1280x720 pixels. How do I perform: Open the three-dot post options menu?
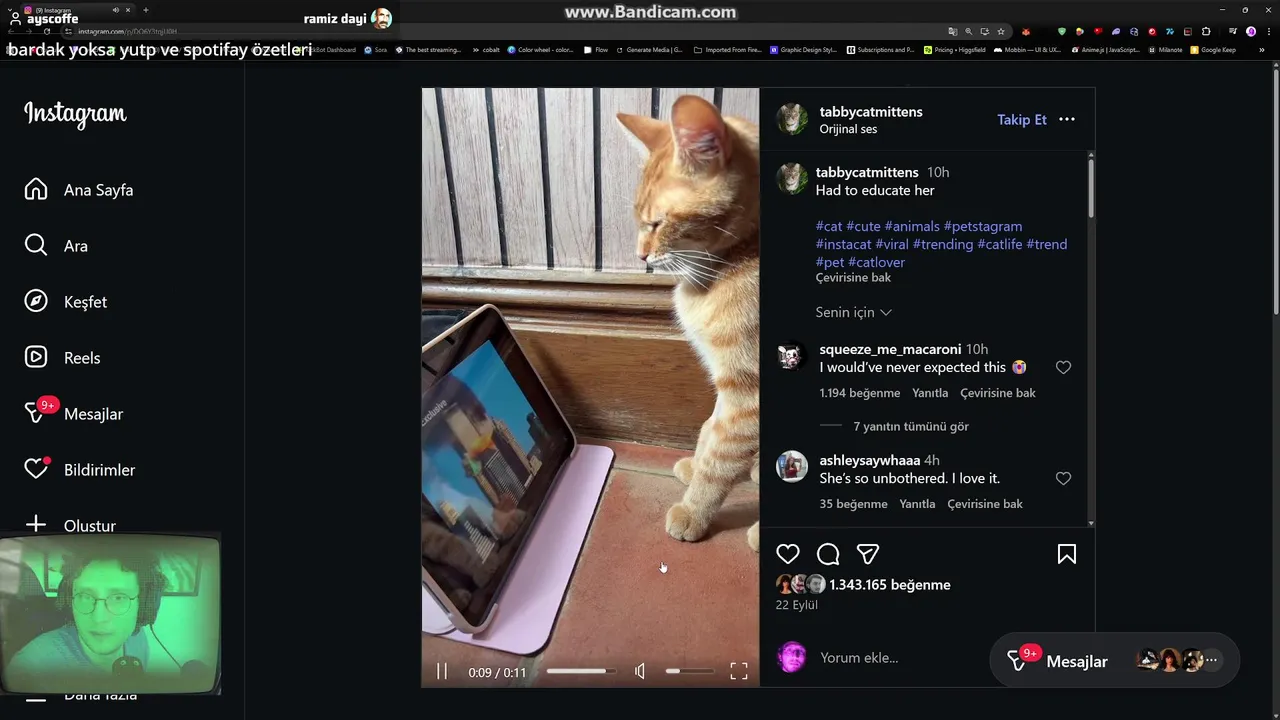[x=1067, y=119]
